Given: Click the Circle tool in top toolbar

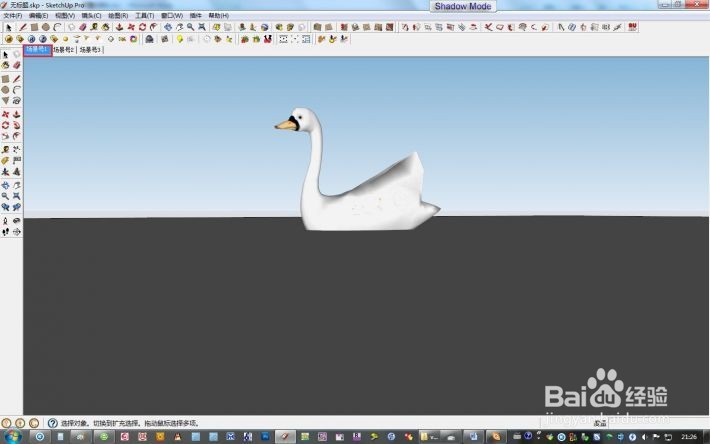Looking at the screenshot, I should pyautogui.click(x=45, y=27).
